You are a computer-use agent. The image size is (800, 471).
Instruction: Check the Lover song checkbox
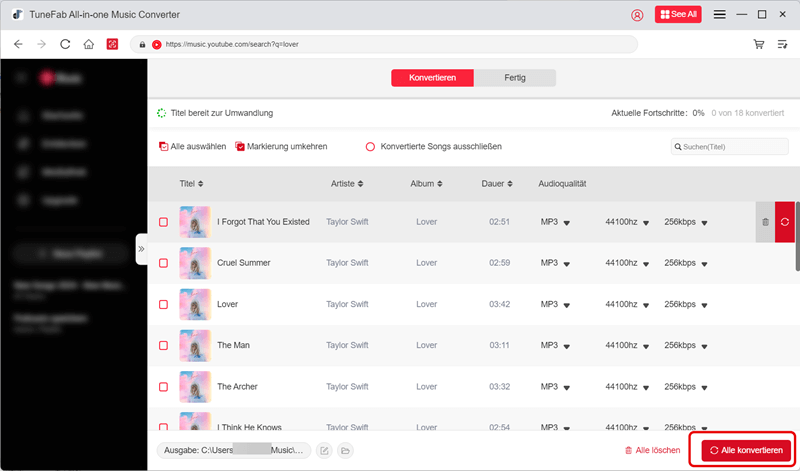pos(163,304)
